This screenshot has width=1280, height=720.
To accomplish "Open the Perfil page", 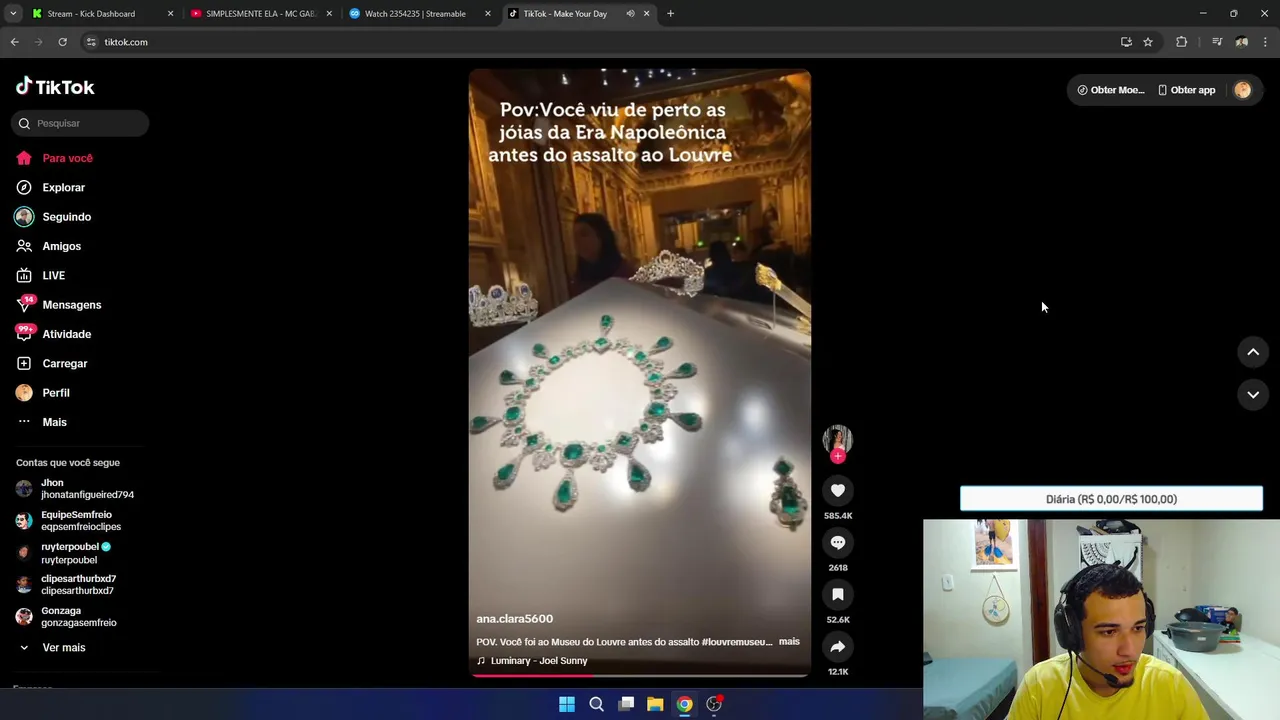I will point(43,393).
